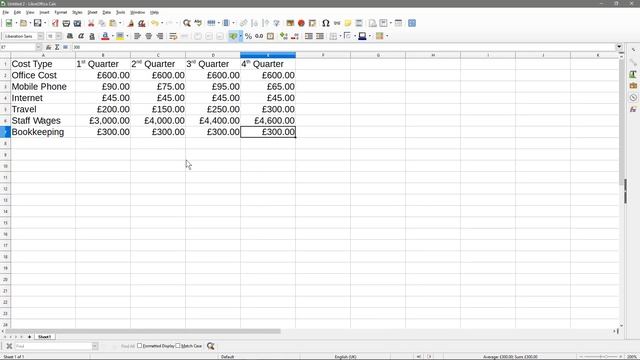Open Find & Replace from find toolbar
Viewport: 640px width, 360px height.
tap(211, 346)
